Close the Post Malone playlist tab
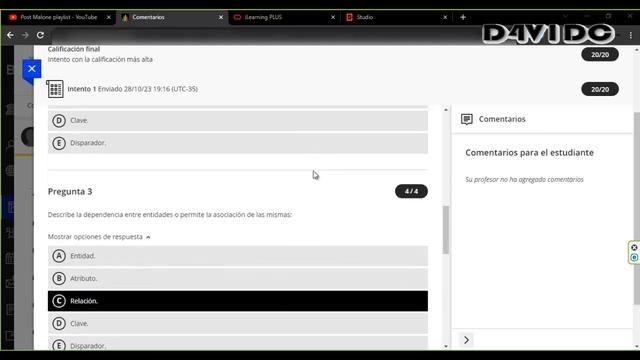This screenshot has height=360, width=640. 109,17
